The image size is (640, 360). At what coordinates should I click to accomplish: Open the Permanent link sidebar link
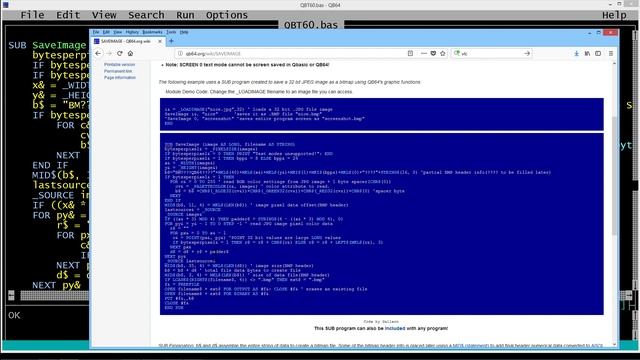[118, 71]
